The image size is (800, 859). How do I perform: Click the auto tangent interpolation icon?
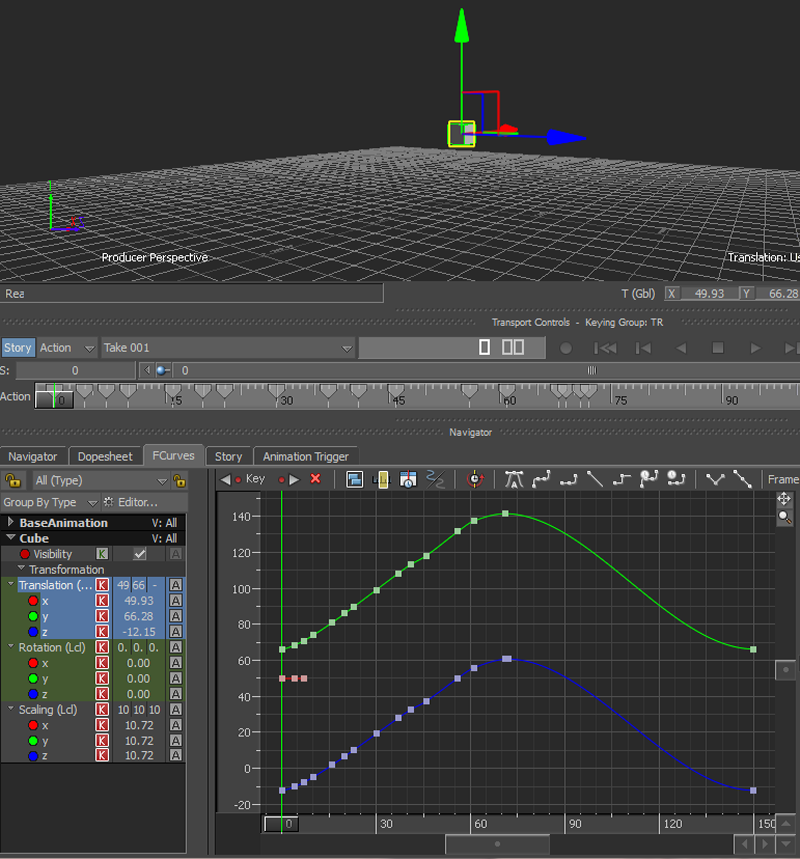coord(514,480)
